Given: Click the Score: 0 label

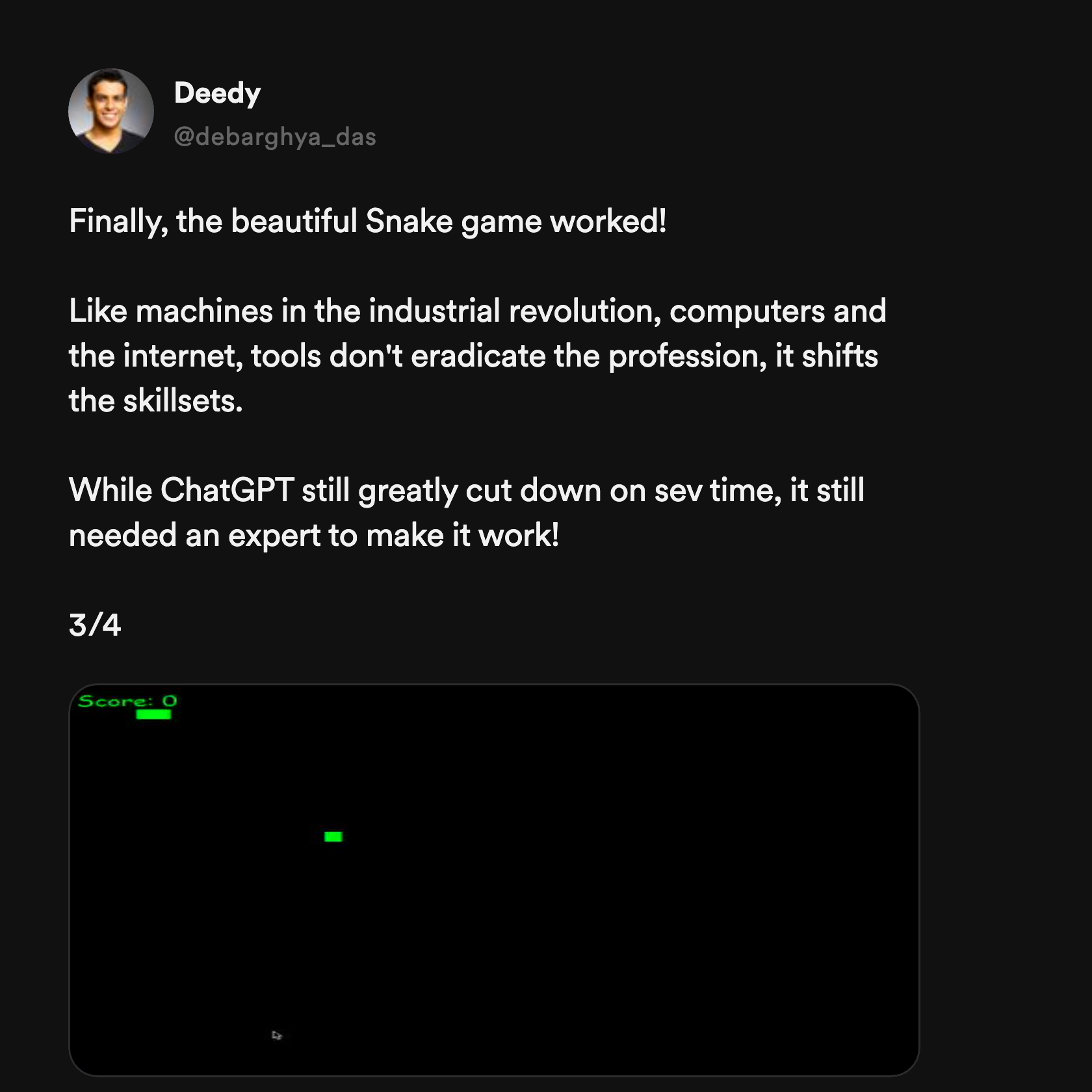Looking at the screenshot, I should 127,701.
